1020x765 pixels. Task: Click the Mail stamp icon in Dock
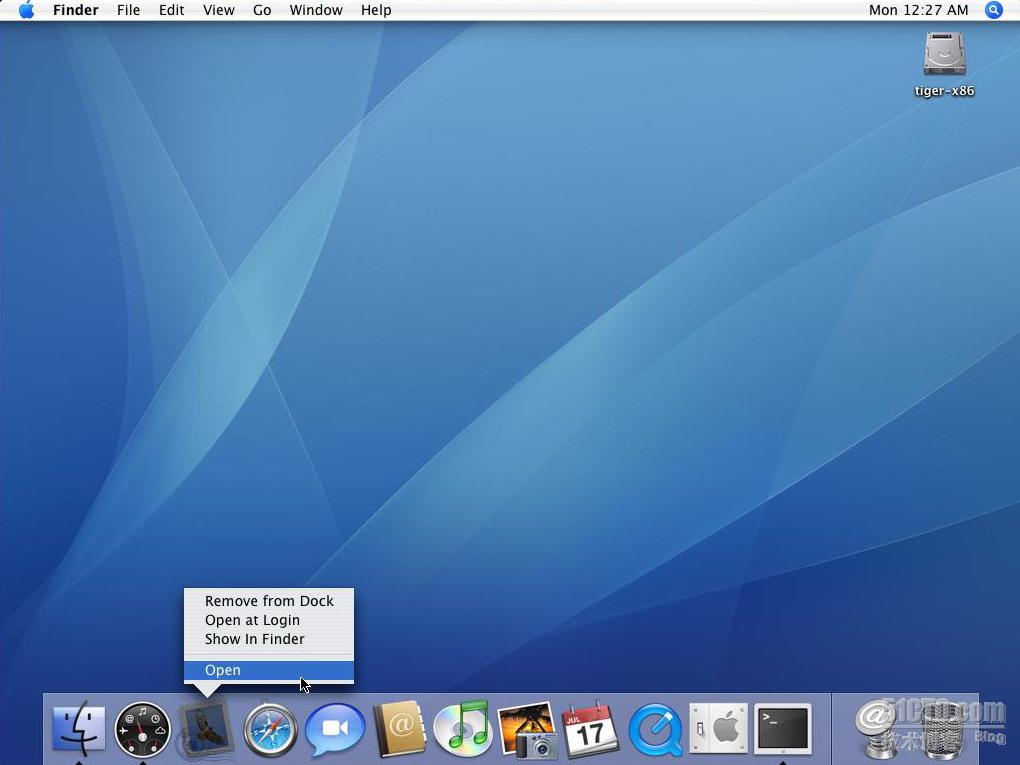coord(206,730)
